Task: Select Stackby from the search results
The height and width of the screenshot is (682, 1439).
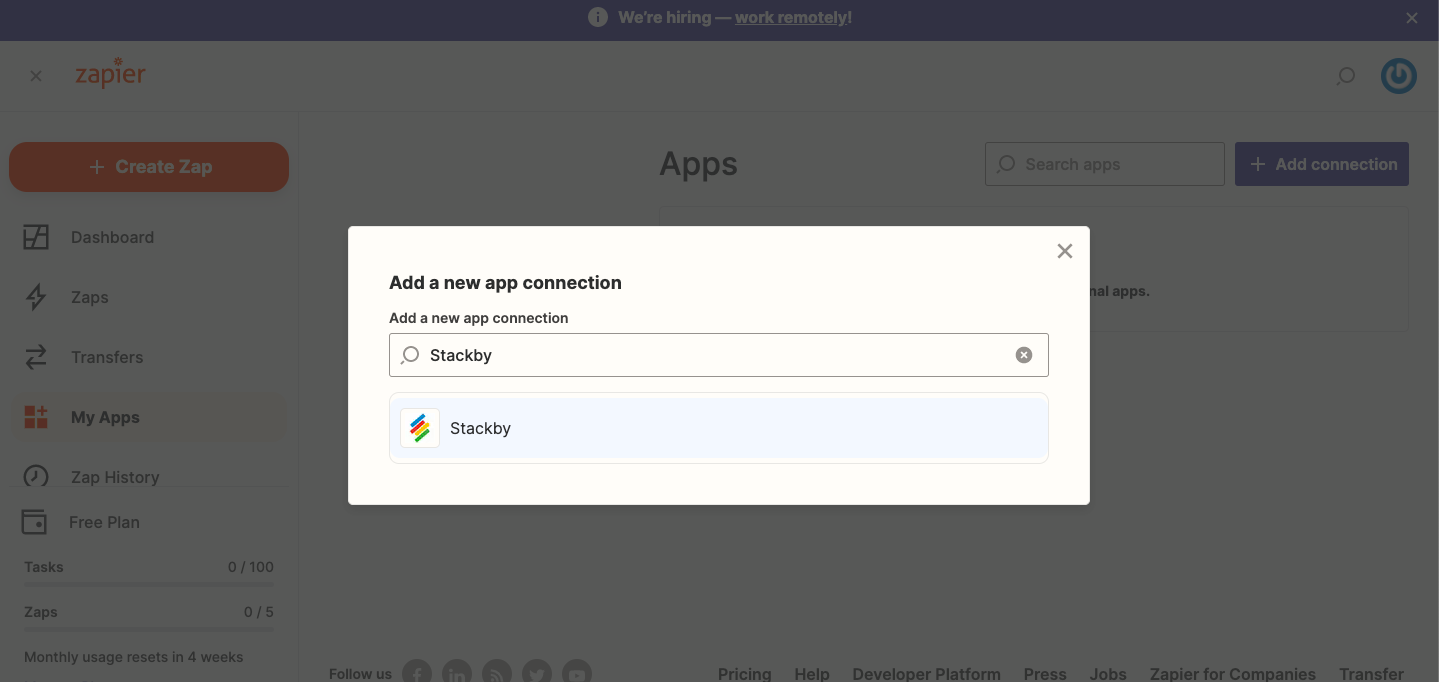Action: pos(718,428)
